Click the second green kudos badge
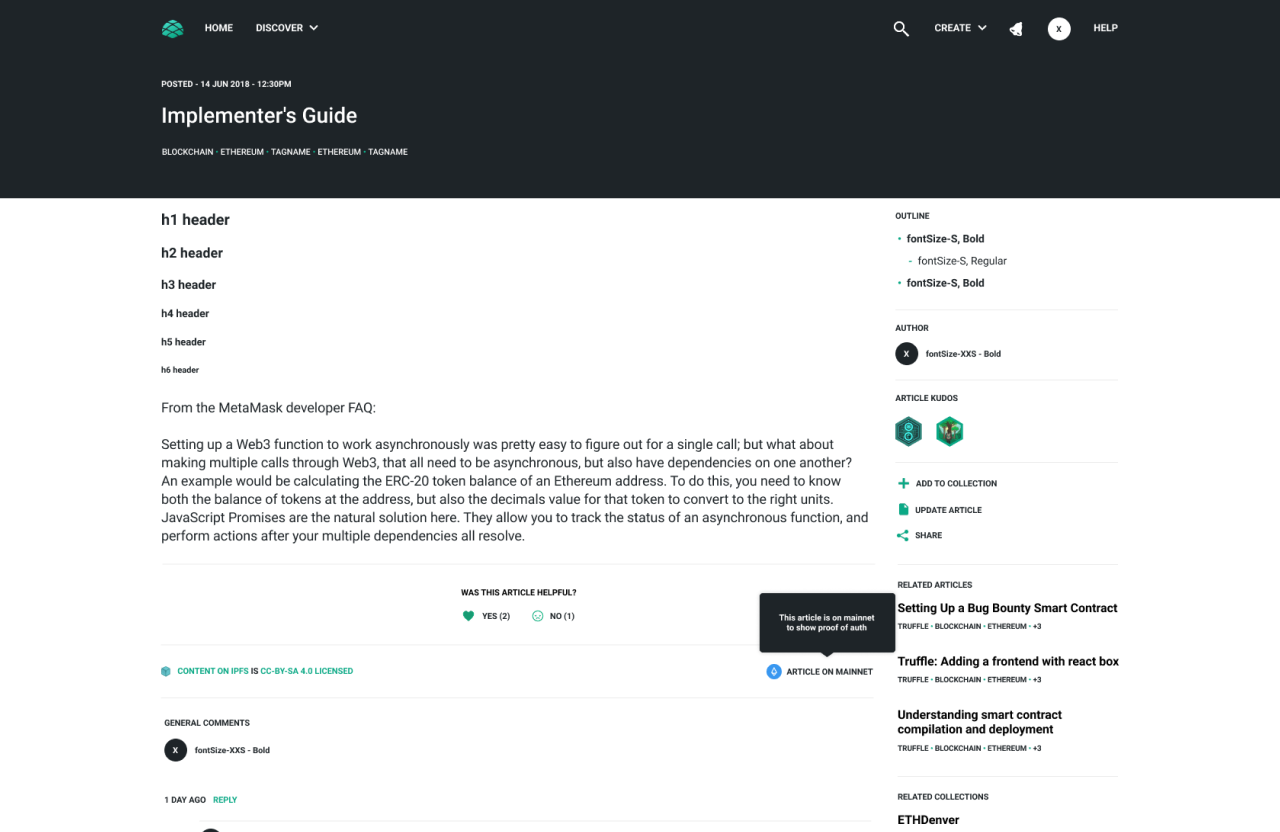 click(x=949, y=432)
